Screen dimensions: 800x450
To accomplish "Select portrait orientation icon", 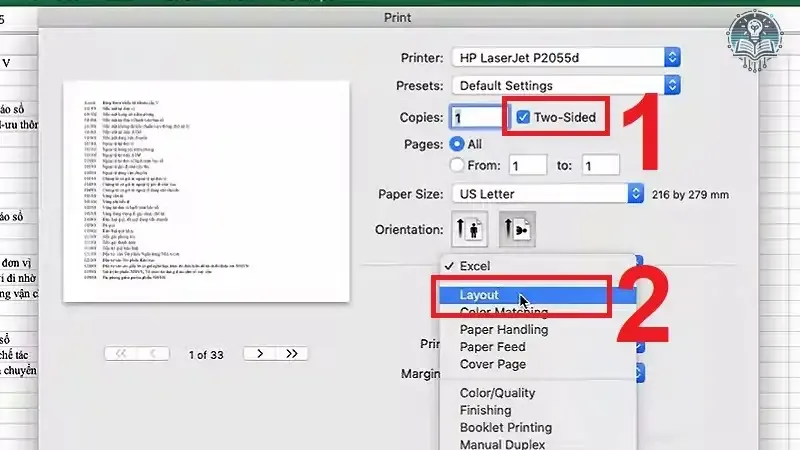I will 469,229.
